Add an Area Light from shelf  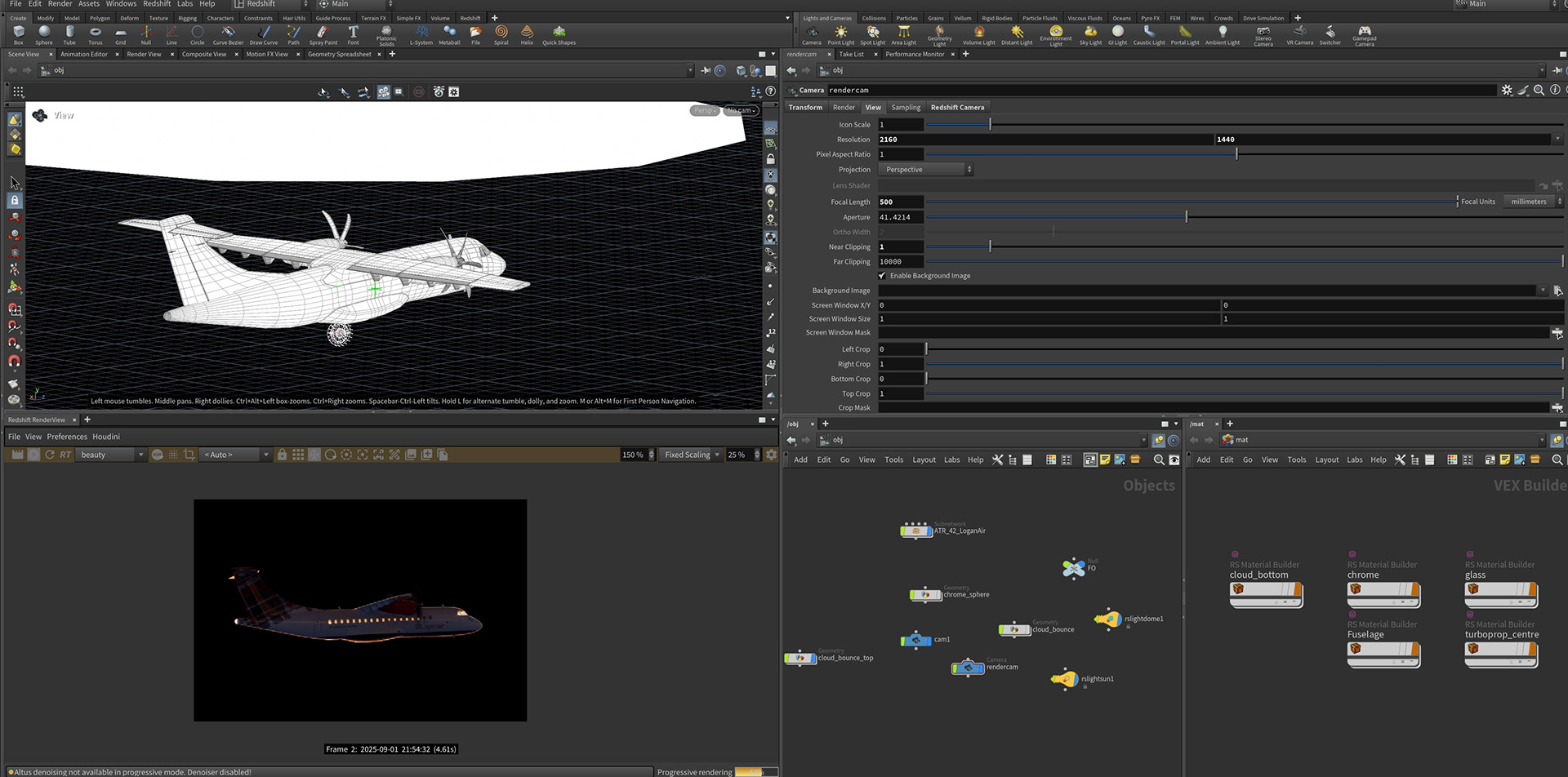(x=903, y=34)
